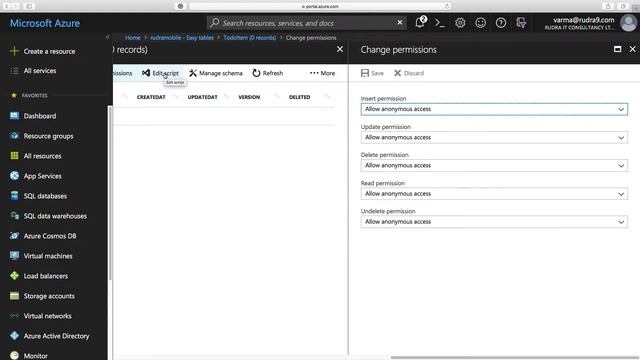This screenshot has height=360, width=640.
Task: Close the TodoItem records blade
Action: point(340,49)
